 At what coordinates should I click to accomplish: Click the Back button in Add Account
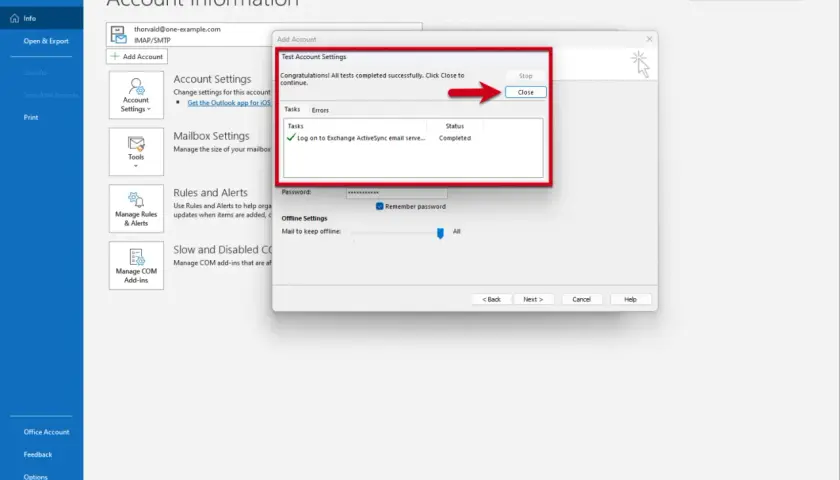pos(491,299)
